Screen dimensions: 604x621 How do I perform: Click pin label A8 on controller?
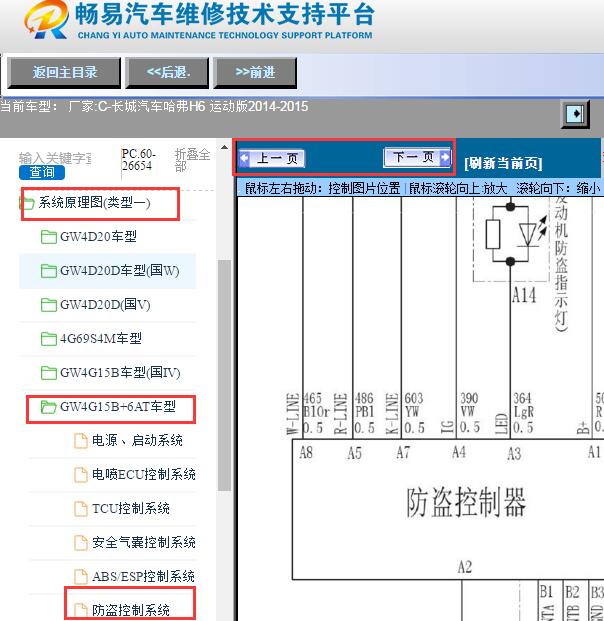[x=306, y=452]
